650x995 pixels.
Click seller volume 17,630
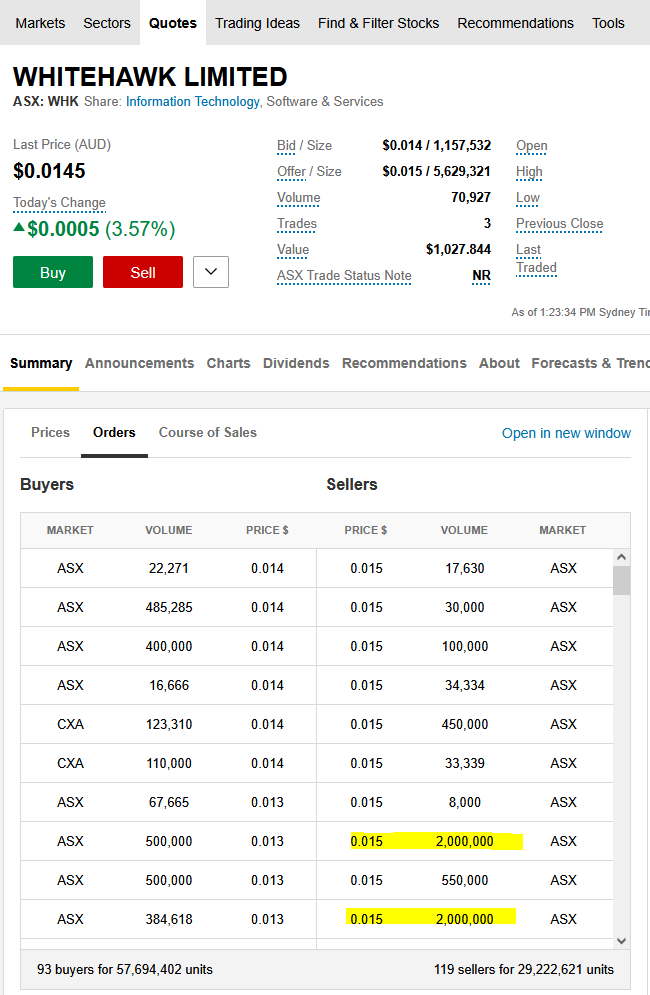(x=465, y=569)
